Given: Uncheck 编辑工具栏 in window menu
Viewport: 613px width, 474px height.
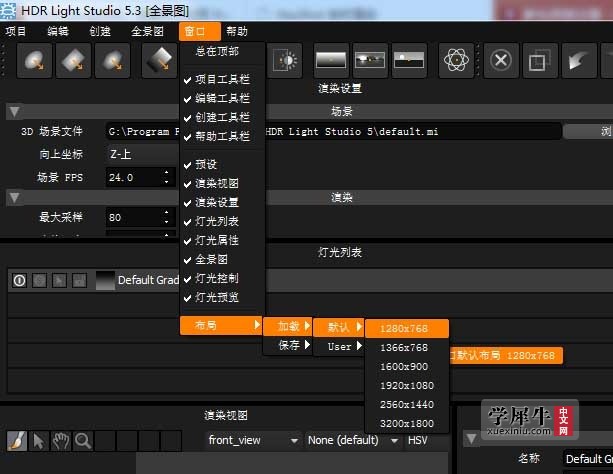Looking at the screenshot, I should point(222,98).
